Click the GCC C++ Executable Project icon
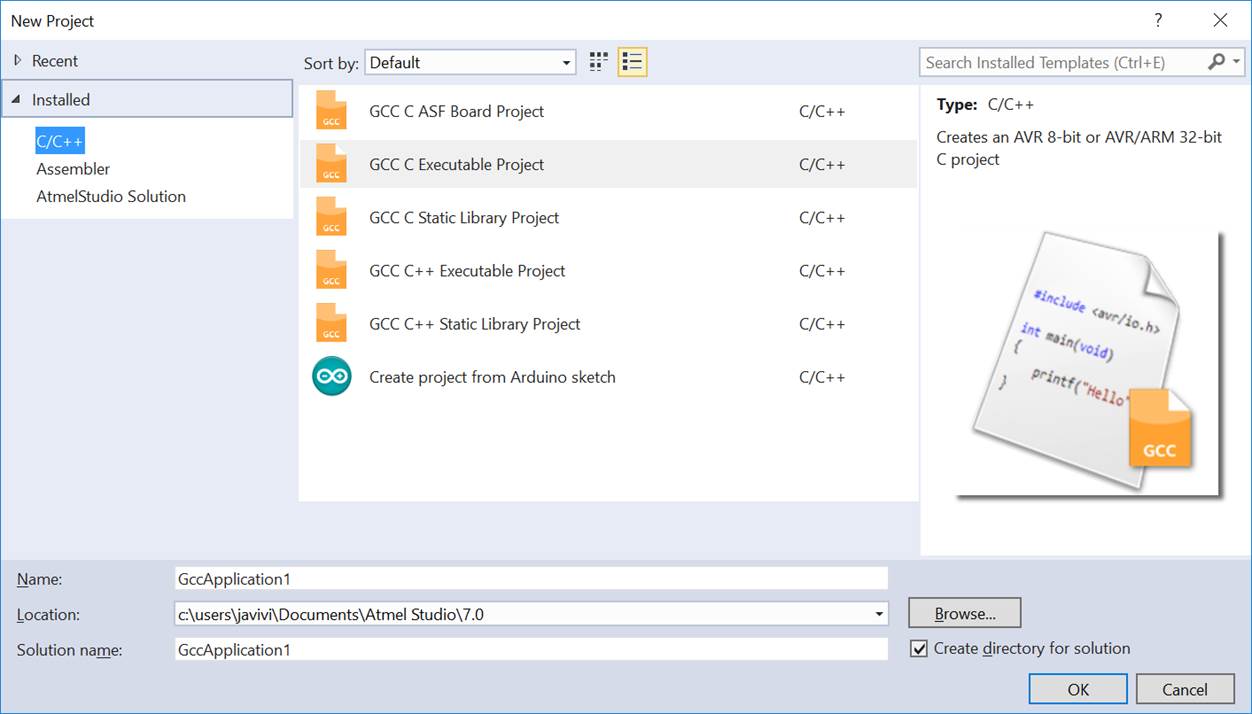 click(331, 270)
